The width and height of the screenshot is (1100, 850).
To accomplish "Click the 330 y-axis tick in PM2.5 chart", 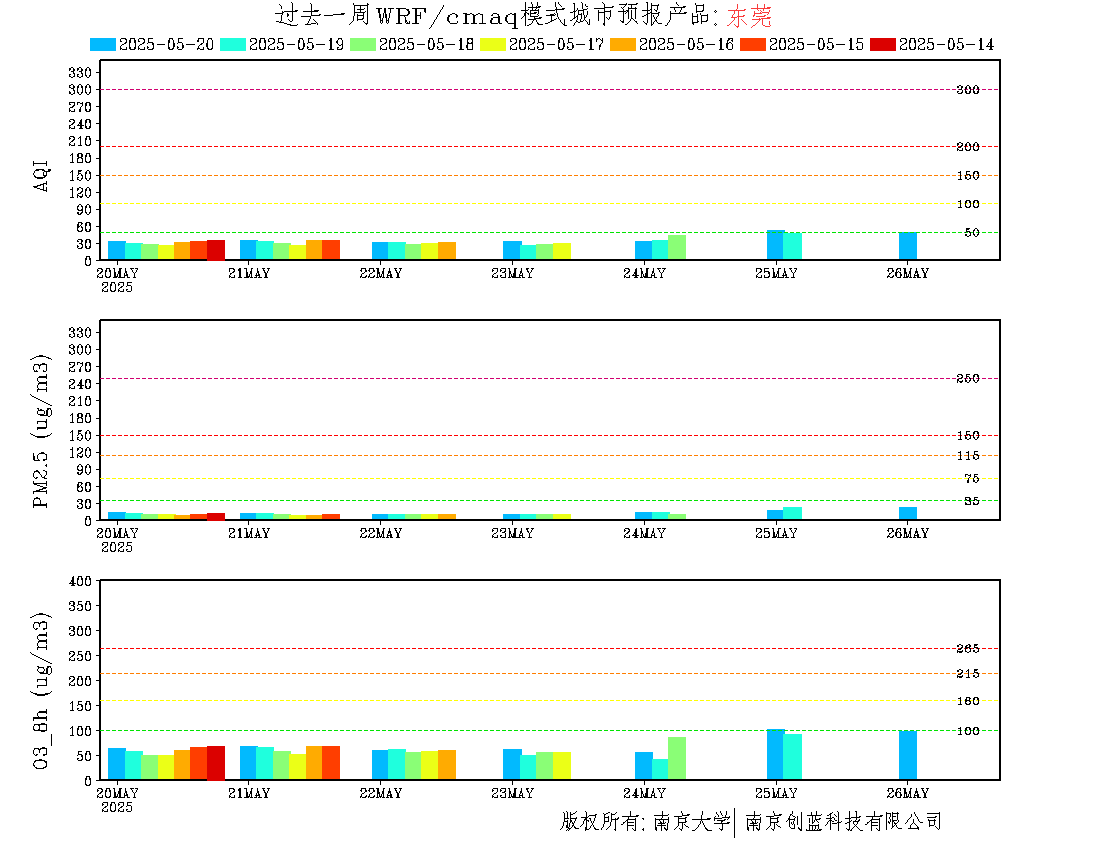I will pyautogui.click(x=79, y=332).
